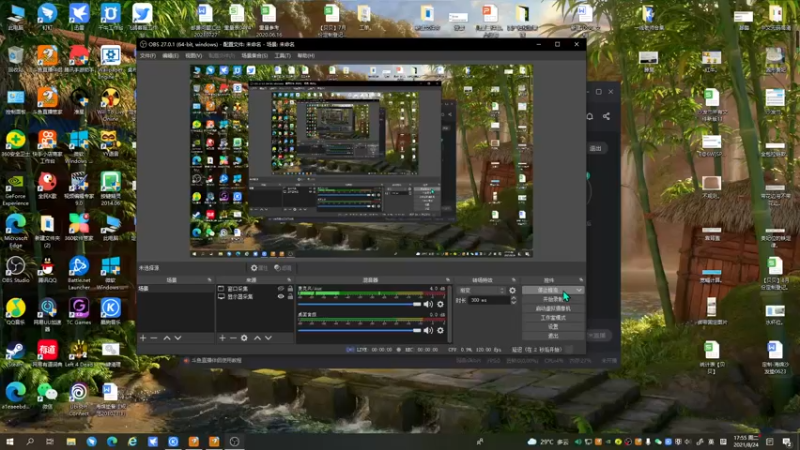800x450 pixels.
Task: Open the 腾讯QQ desktop shortcut
Action: pyautogui.click(x=47, y=270)
